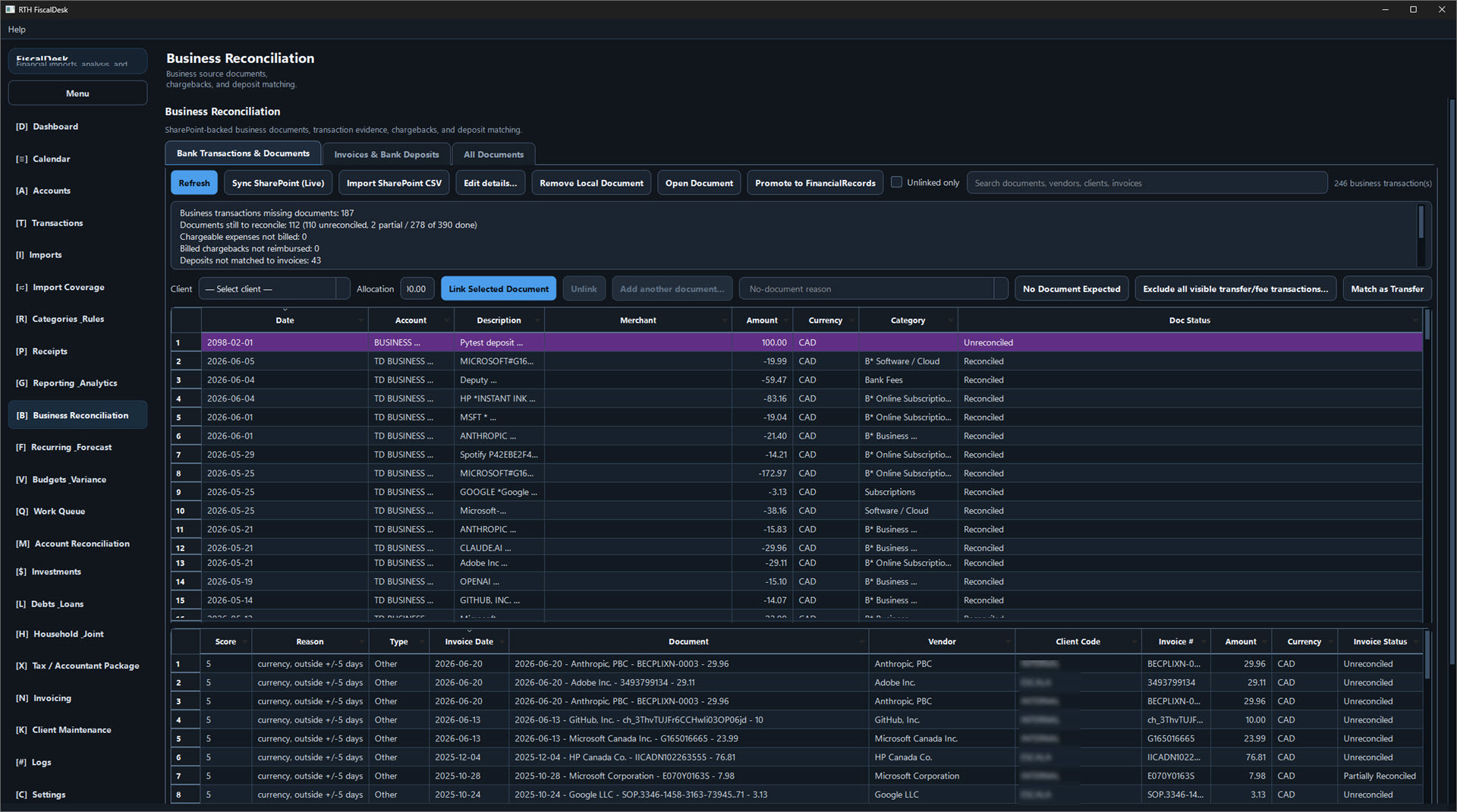This screenshot has width=1457, height=812.
Task: Click the Allocation amount field
Action: [x=417, y=289]
